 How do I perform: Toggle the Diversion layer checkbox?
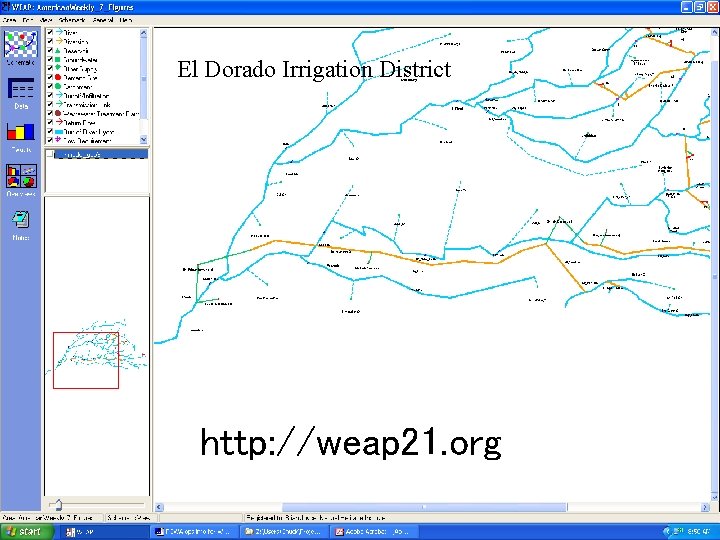click(50, 41)
